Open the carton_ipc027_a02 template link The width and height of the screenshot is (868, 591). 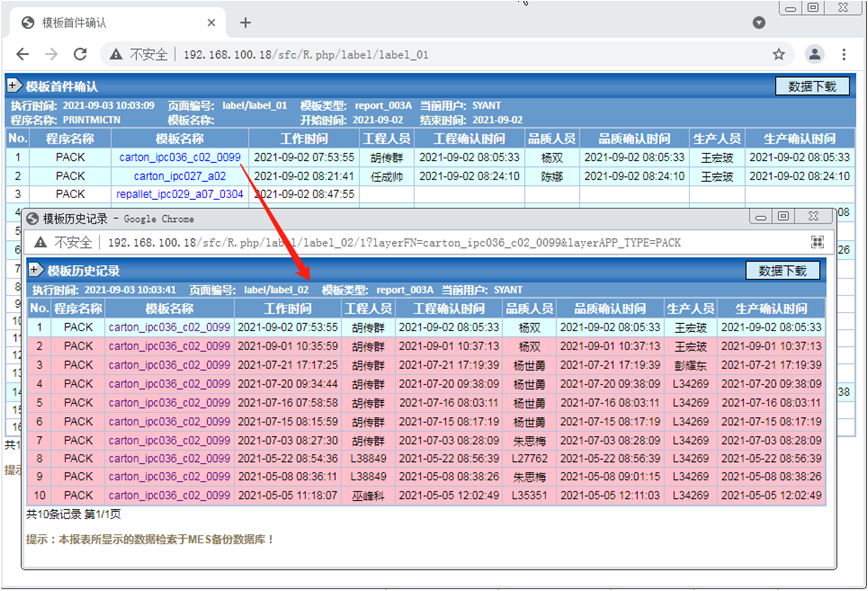tap(180, 176)
